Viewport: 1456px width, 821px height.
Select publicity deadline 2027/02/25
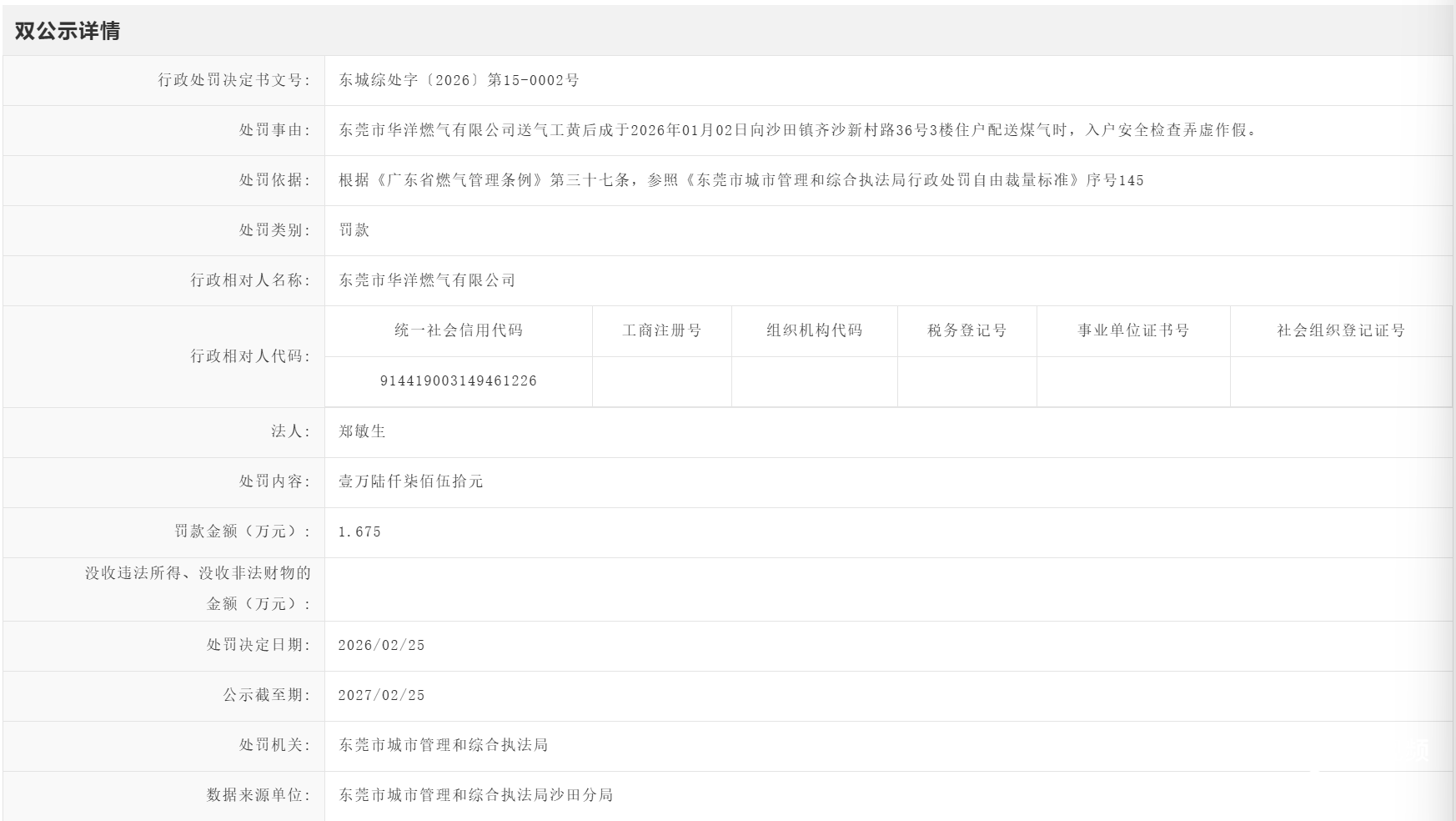tap(382, 696)
